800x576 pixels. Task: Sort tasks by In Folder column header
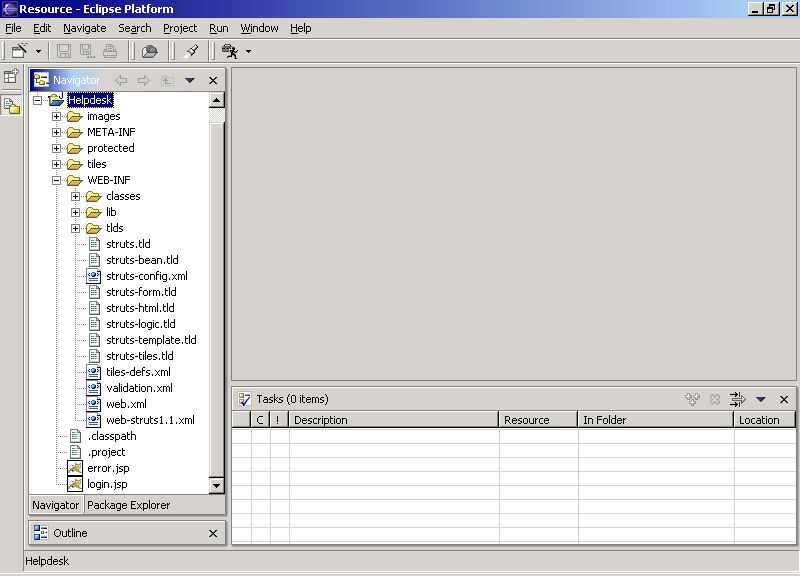point(656,420)
